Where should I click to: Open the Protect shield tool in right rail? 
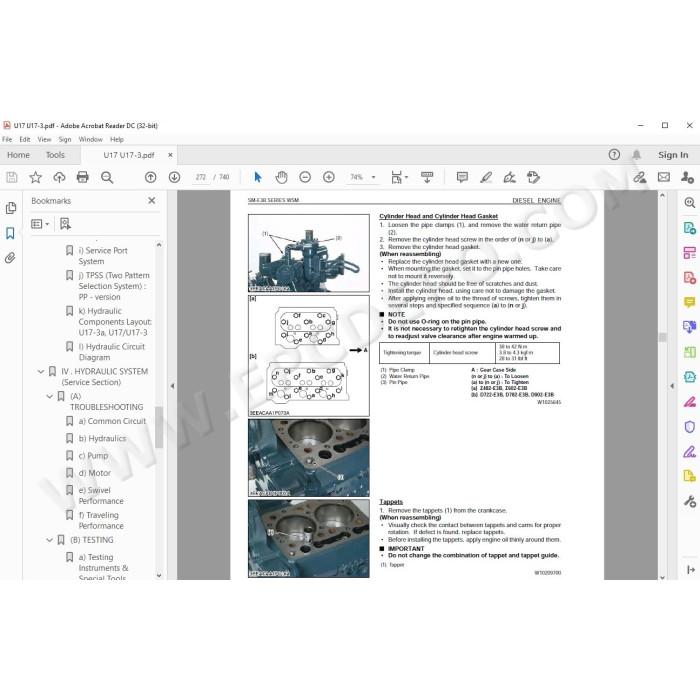pyautogui.click(x=690, y=427)
